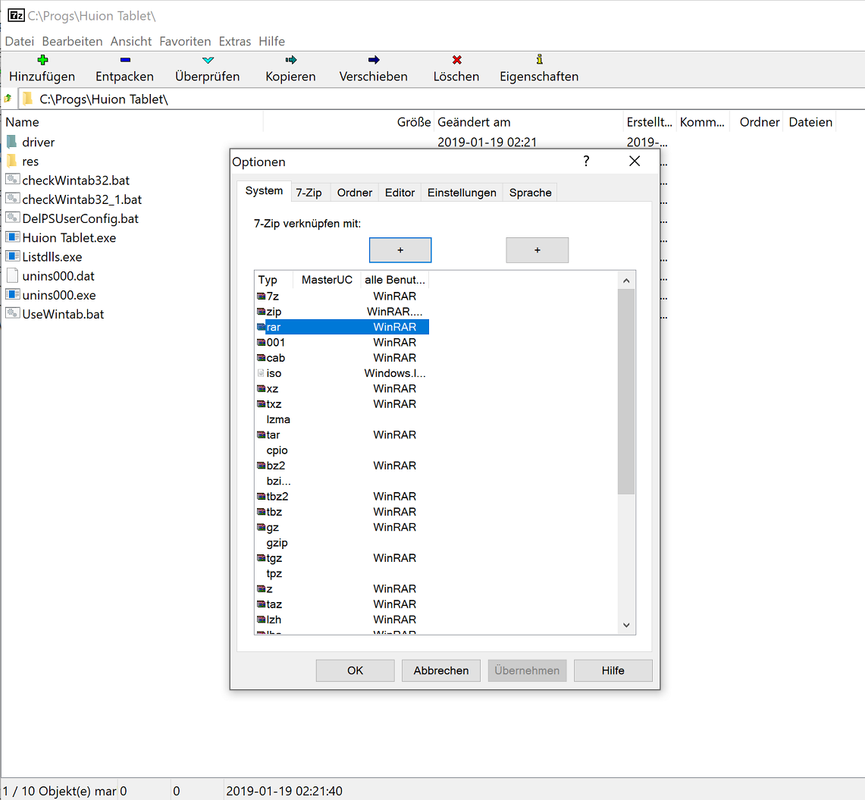Select the lzh type row
Image resolution: width=865 pixels, height=800 pixels.
pyautogui.click(x=343, y=620)
